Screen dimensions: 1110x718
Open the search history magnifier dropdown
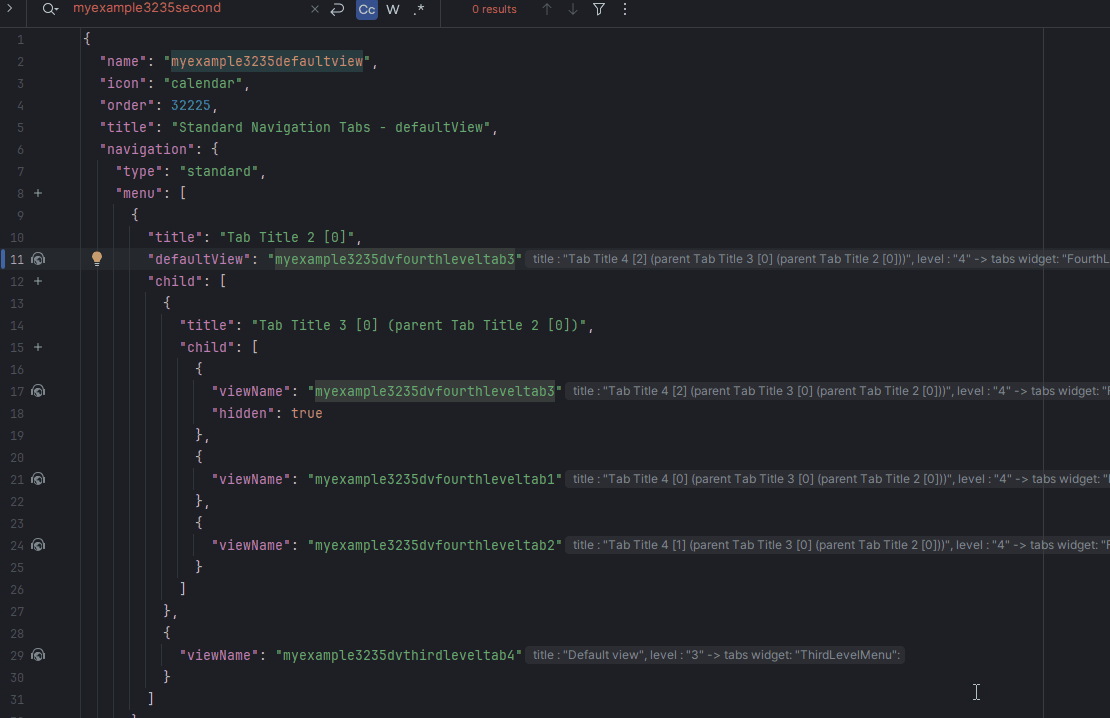click(x=50, y=9)
